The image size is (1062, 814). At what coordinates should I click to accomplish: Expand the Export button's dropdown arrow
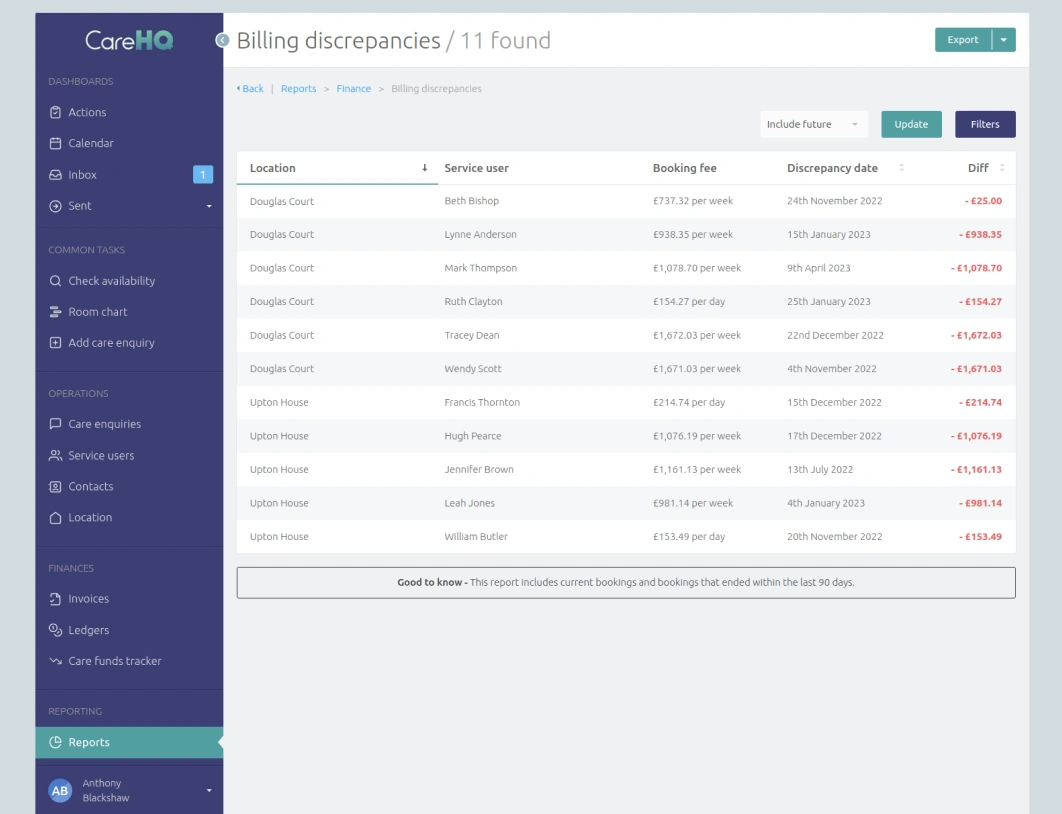coord(1003,39)
